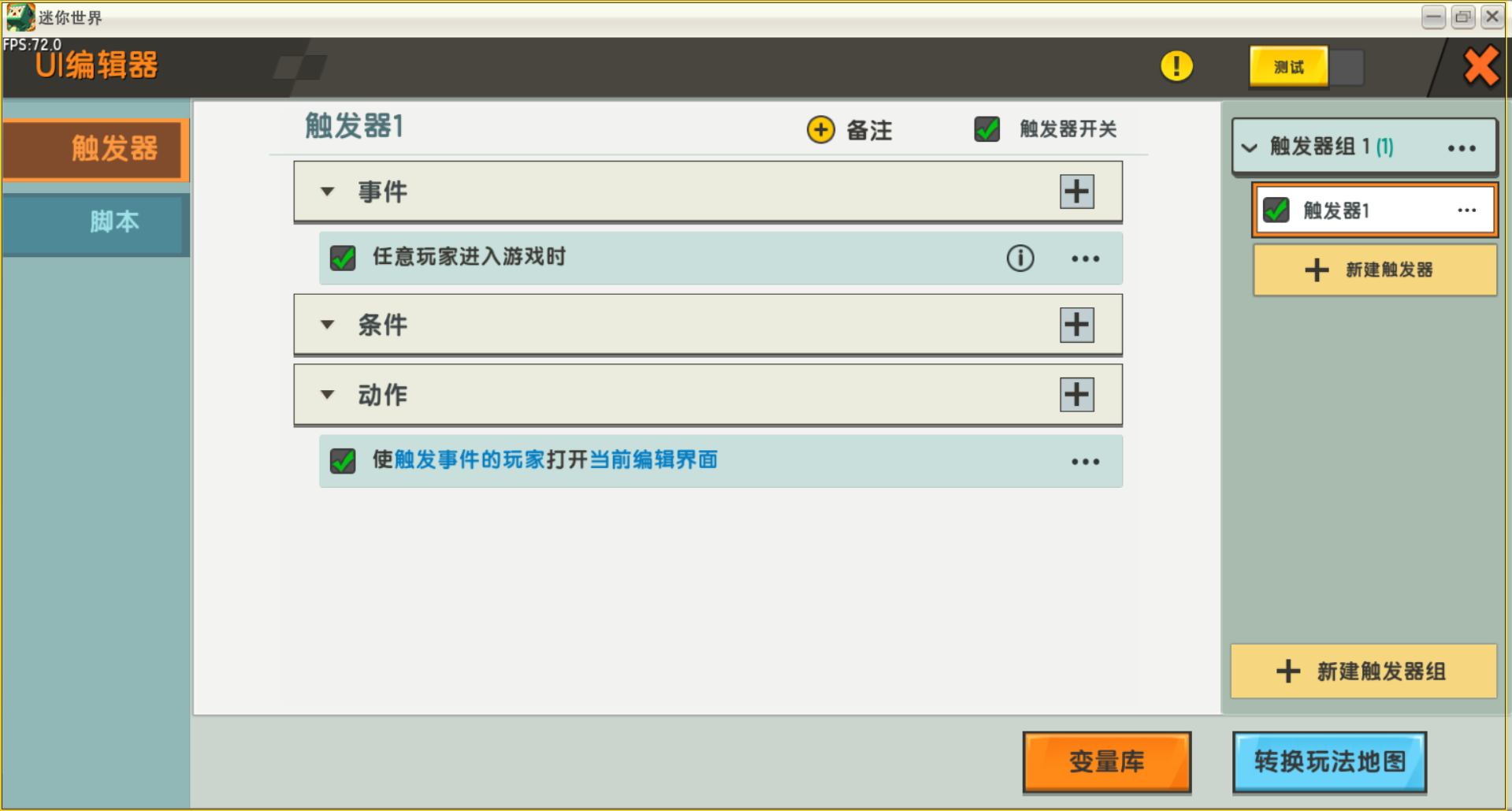This screenshot has width=1512, height=811.
Task: Open info icon for 任意玩家进入游戏时 event
Action: [x=1020, y=258]
